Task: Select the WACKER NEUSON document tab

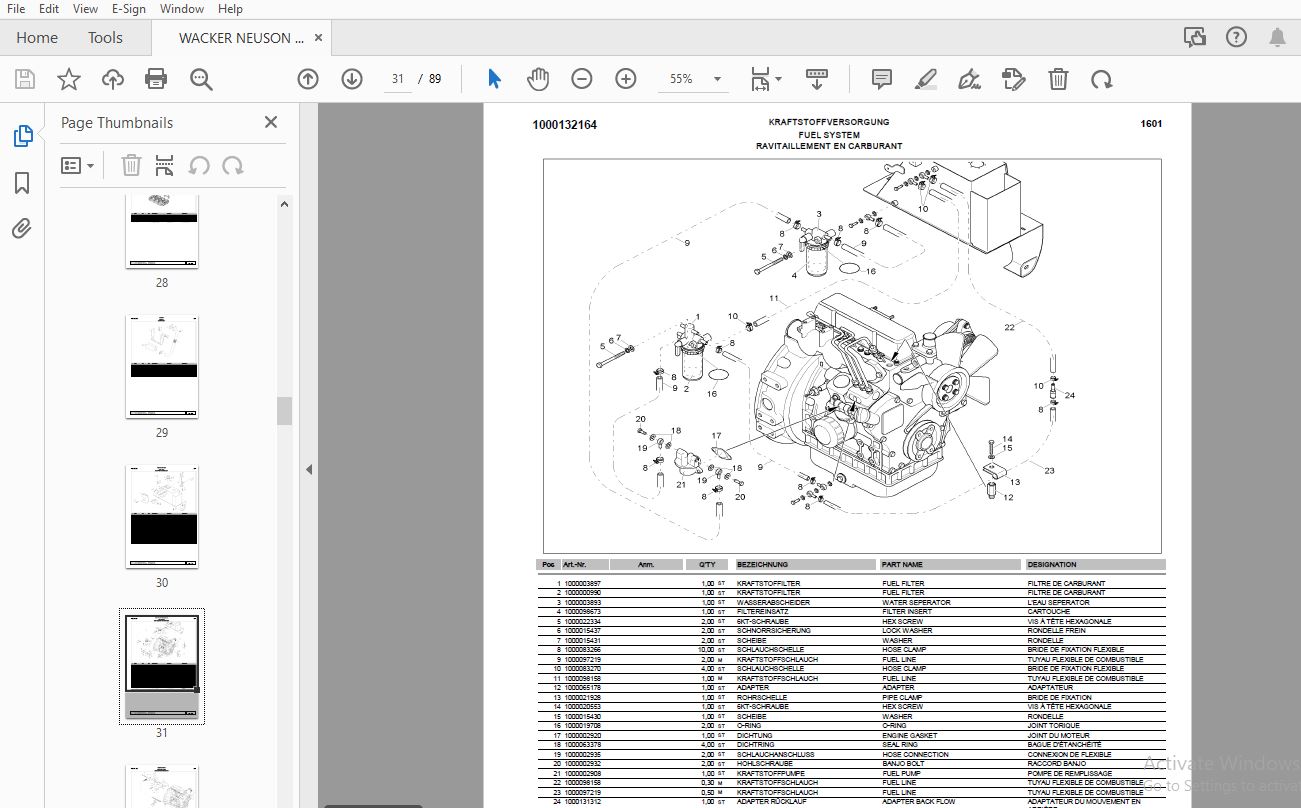Action: [241, 38]
